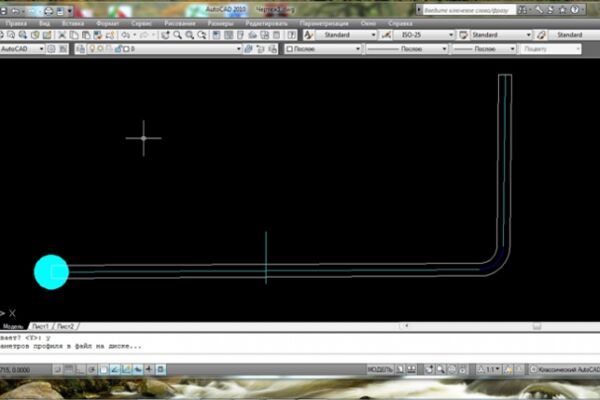The height and width of the screenshot is (400, 600).
Task: Toggle Lineweight display in status bar
Action: 149,369
